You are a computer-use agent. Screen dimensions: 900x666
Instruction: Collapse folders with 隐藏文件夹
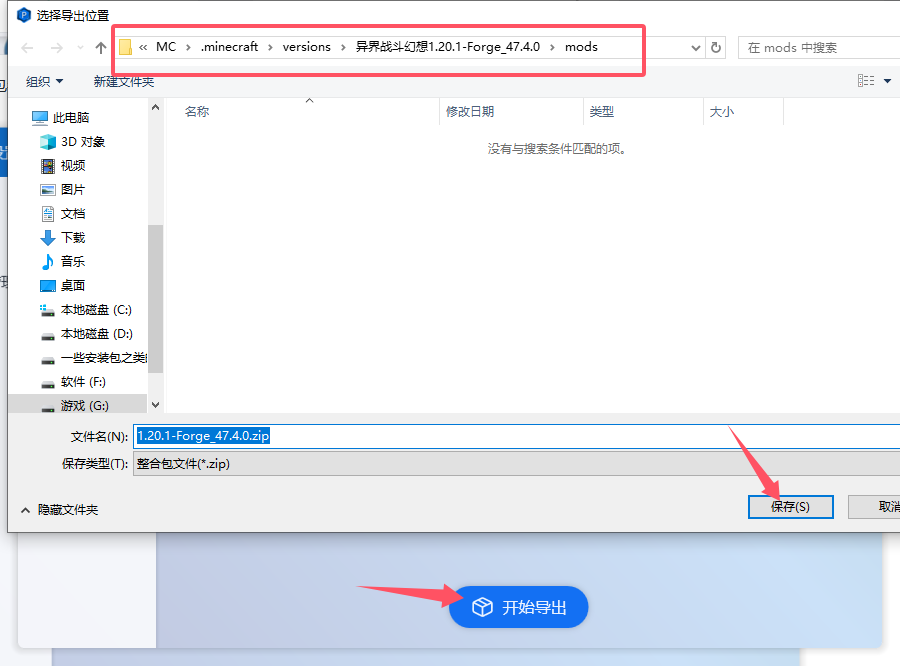point(60,510)
